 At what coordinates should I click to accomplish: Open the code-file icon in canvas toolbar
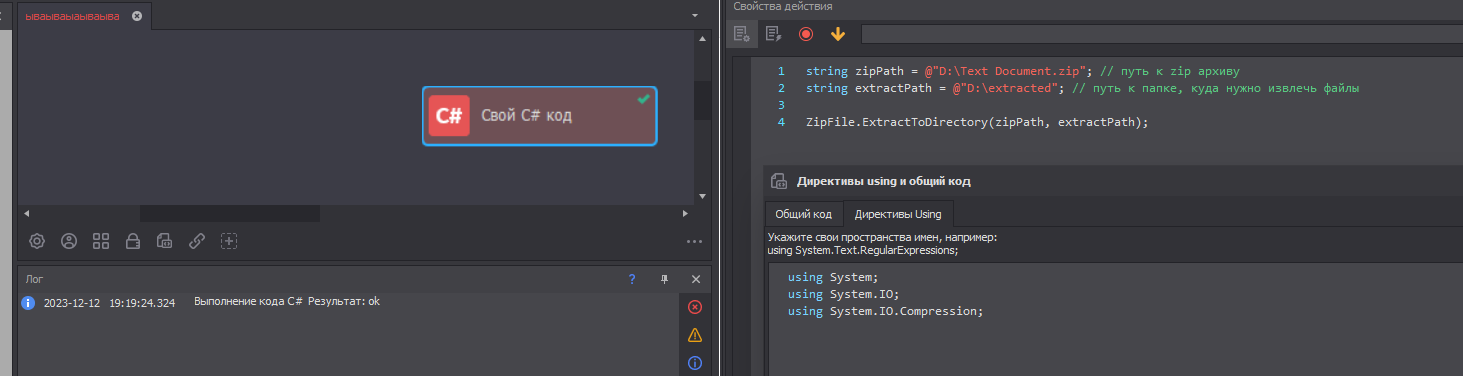click(165, 241)
